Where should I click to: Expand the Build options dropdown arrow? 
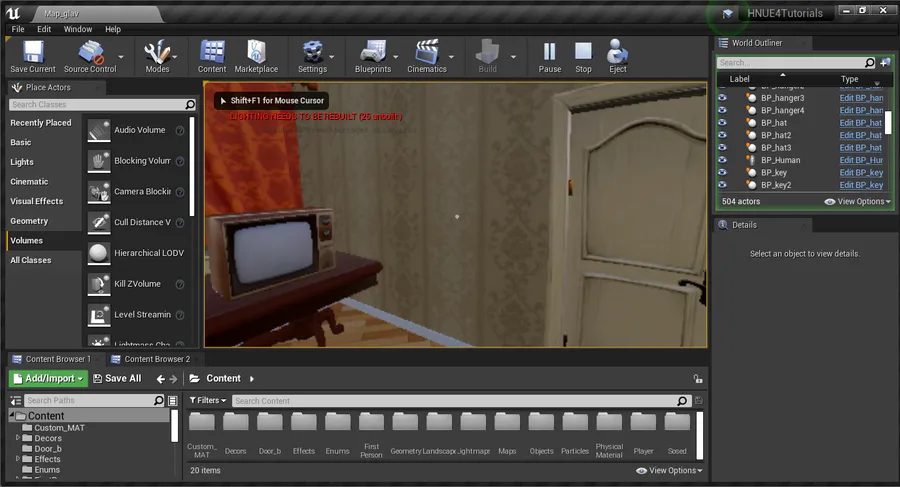tap(513, 57)
